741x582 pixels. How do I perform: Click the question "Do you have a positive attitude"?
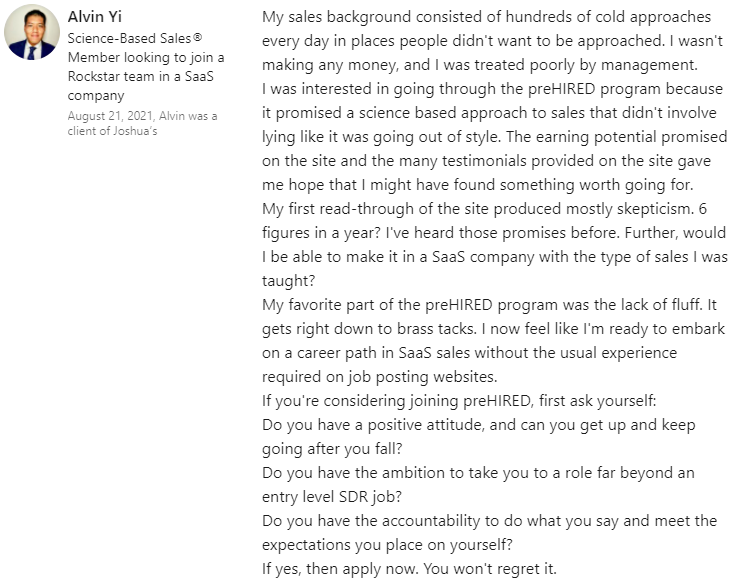[478, 425]
